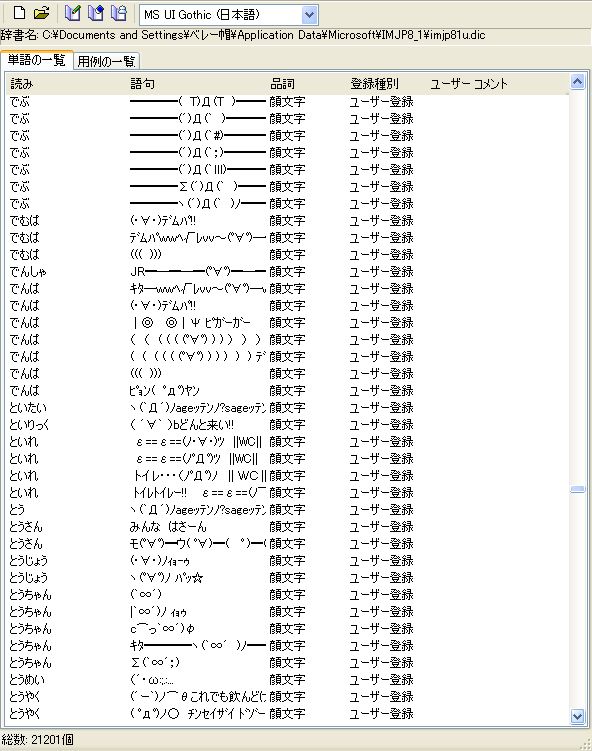Click the vertical scrollbar thumb
592x751 pixels.
point(578,489)
